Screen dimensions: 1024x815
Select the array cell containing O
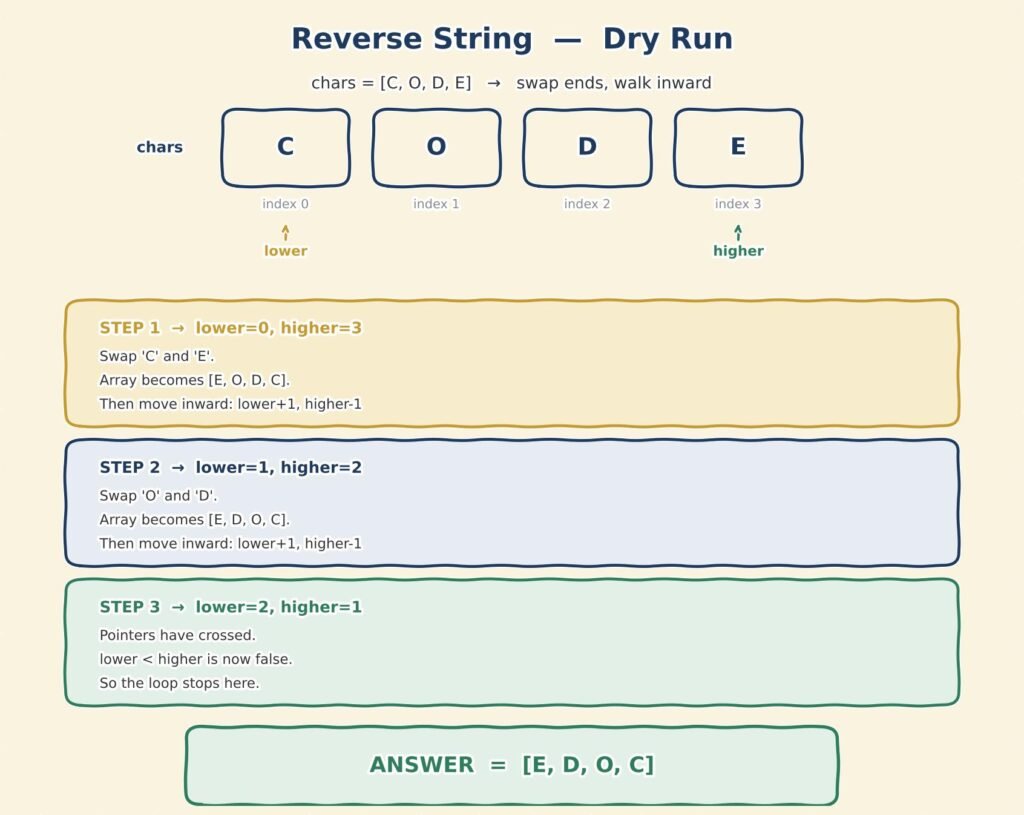tap(436, 148)
